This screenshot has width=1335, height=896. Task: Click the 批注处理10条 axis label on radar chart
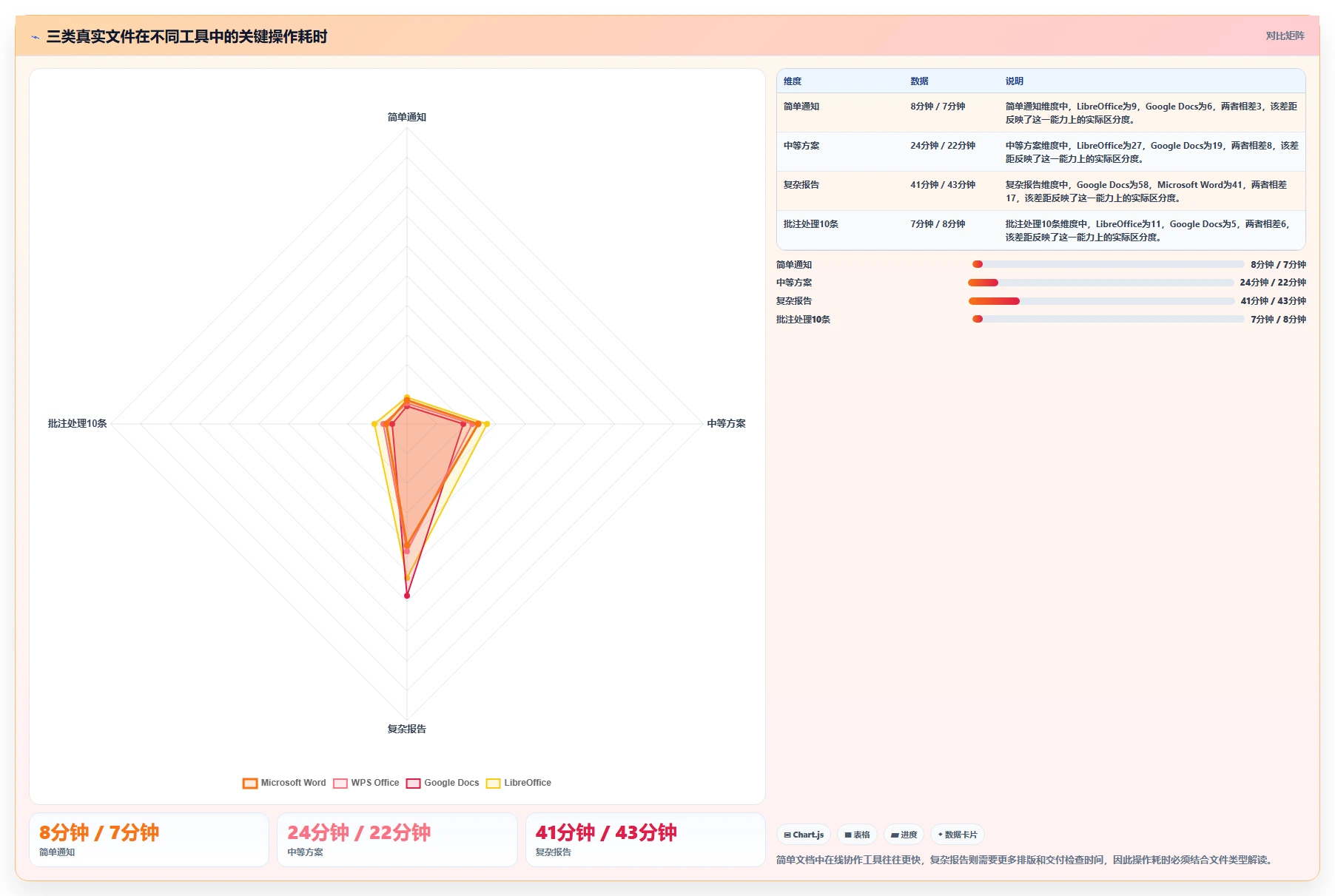pyautogui.click(x=78, y=423)
